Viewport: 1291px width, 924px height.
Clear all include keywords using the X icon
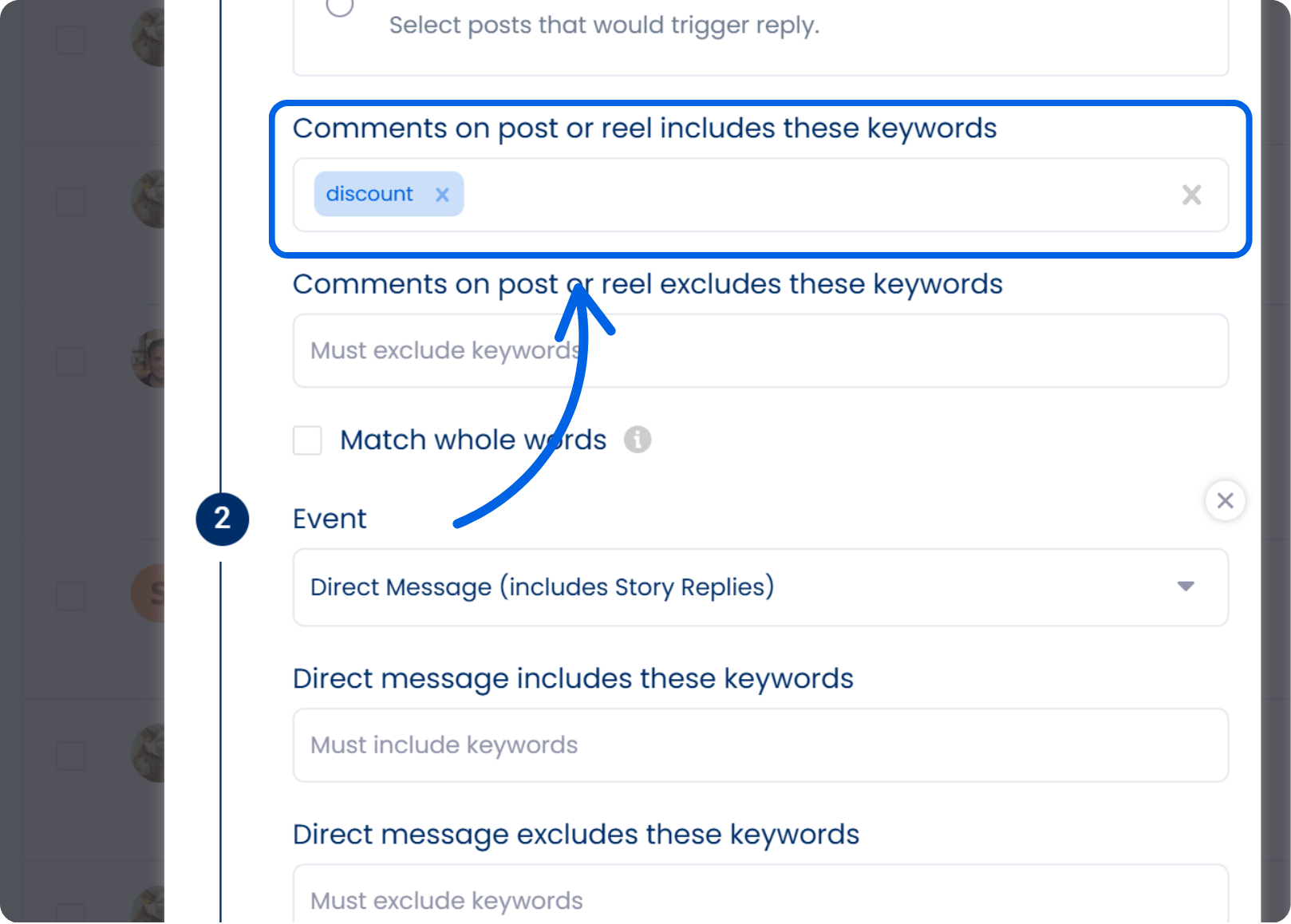pos(1191,194)
